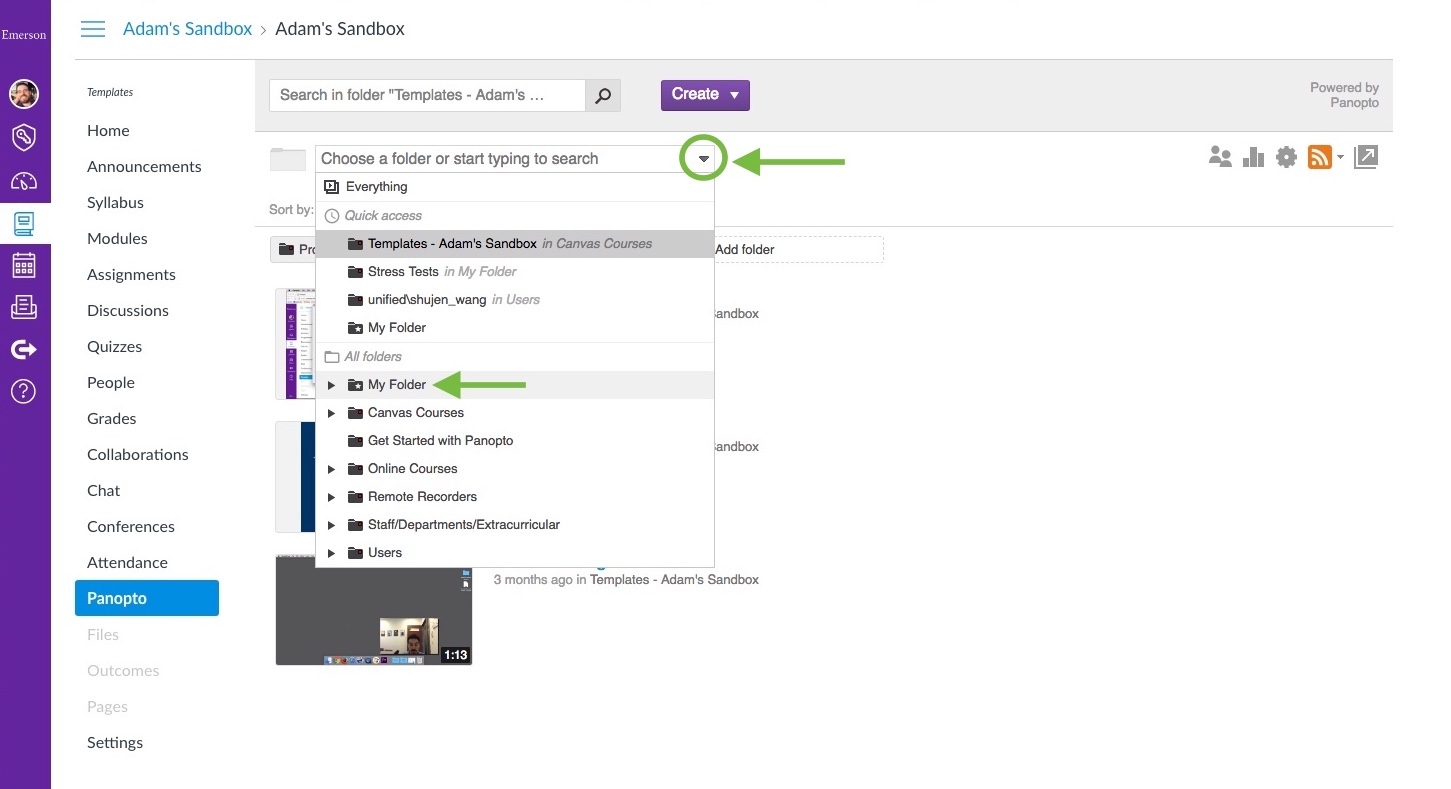
Task: Click the Add folder button
Action: click(797, 250)
